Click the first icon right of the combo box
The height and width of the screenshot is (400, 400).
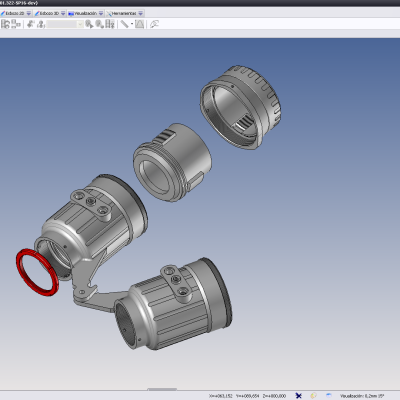[89, 24]
